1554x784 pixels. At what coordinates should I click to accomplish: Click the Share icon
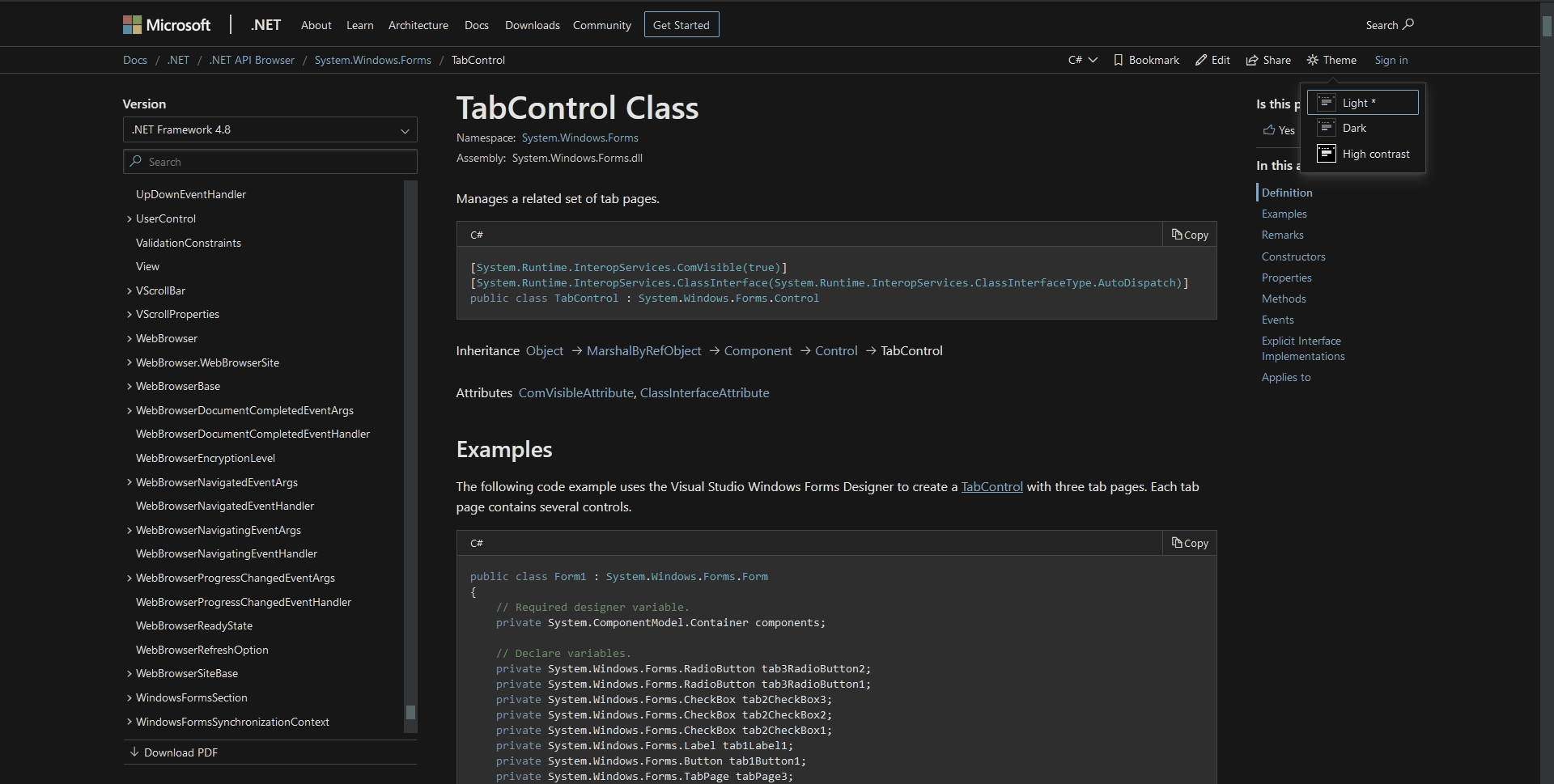pos(1252,60)
